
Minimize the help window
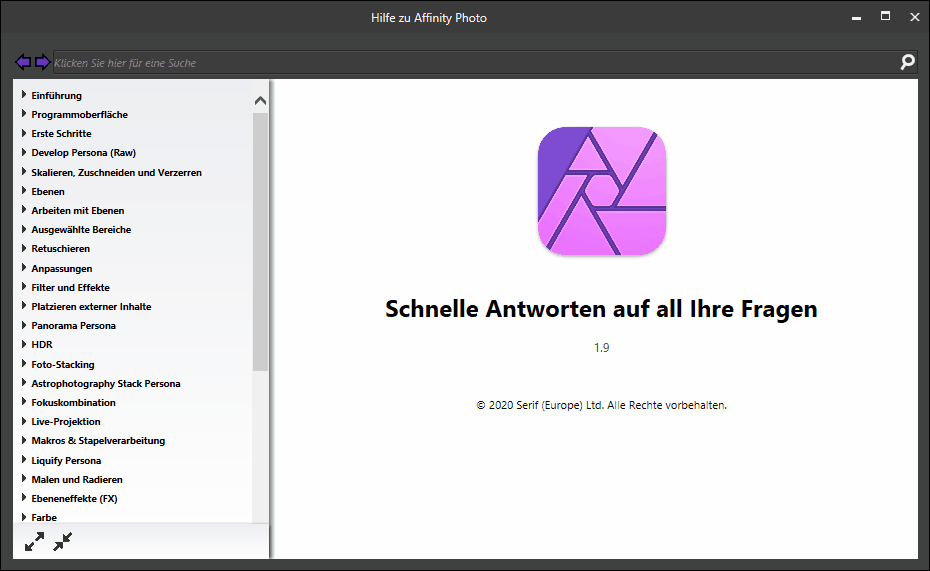click(856, 18)
